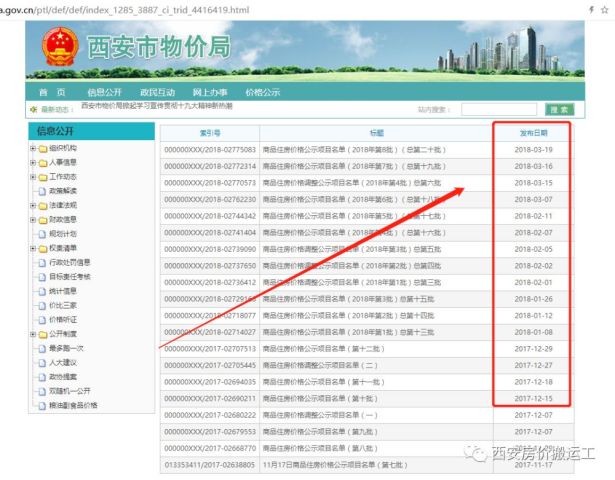Click the 西安市物价局 site title banner
This screenshot has height=480, width=615.
158,47
